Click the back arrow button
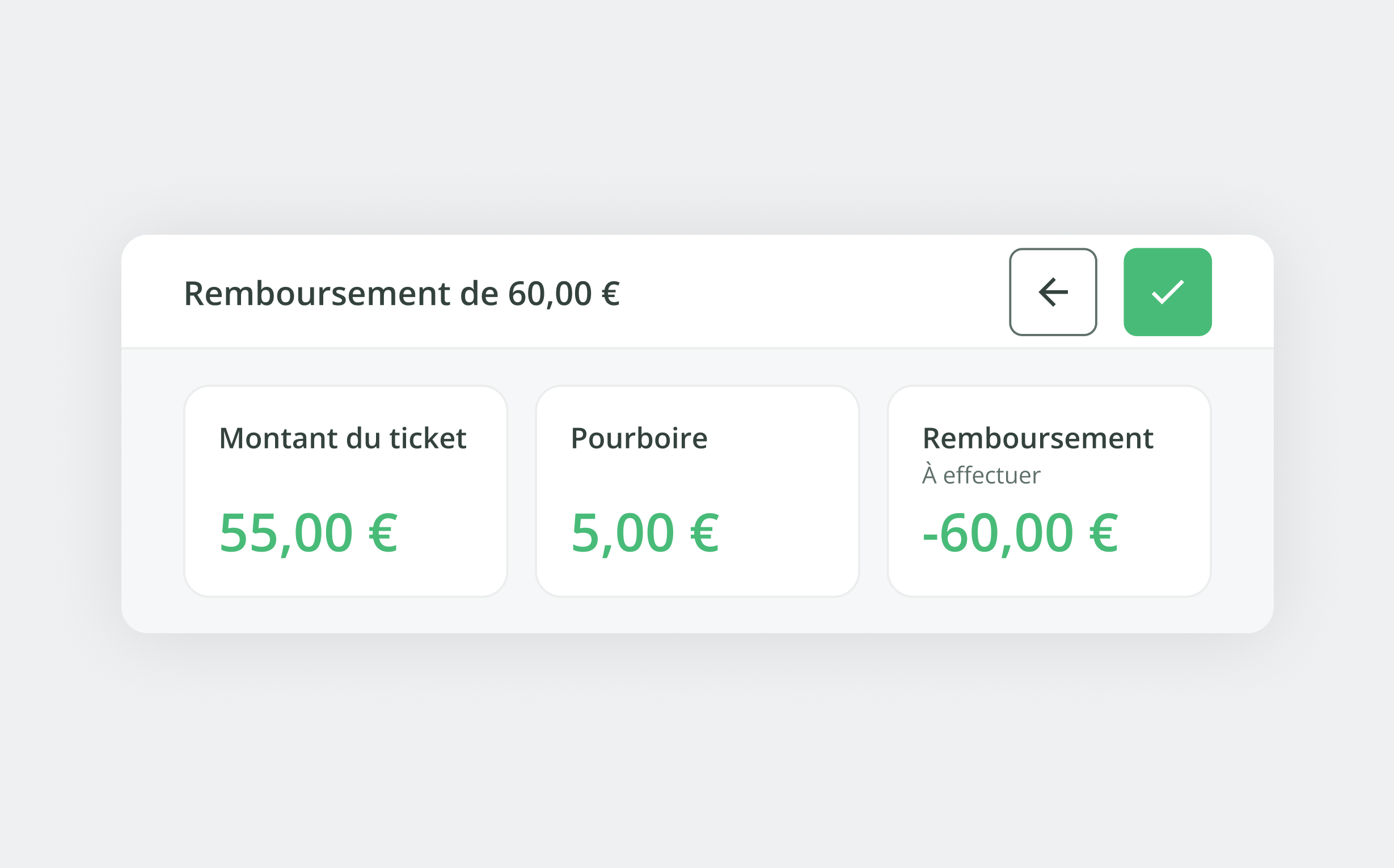 pyautogui.click(x=1053, y=292)
